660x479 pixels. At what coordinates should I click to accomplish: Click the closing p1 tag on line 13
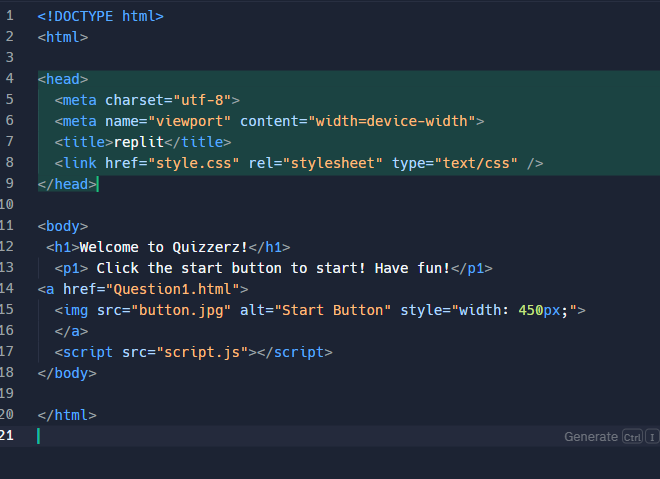point(472,268)
